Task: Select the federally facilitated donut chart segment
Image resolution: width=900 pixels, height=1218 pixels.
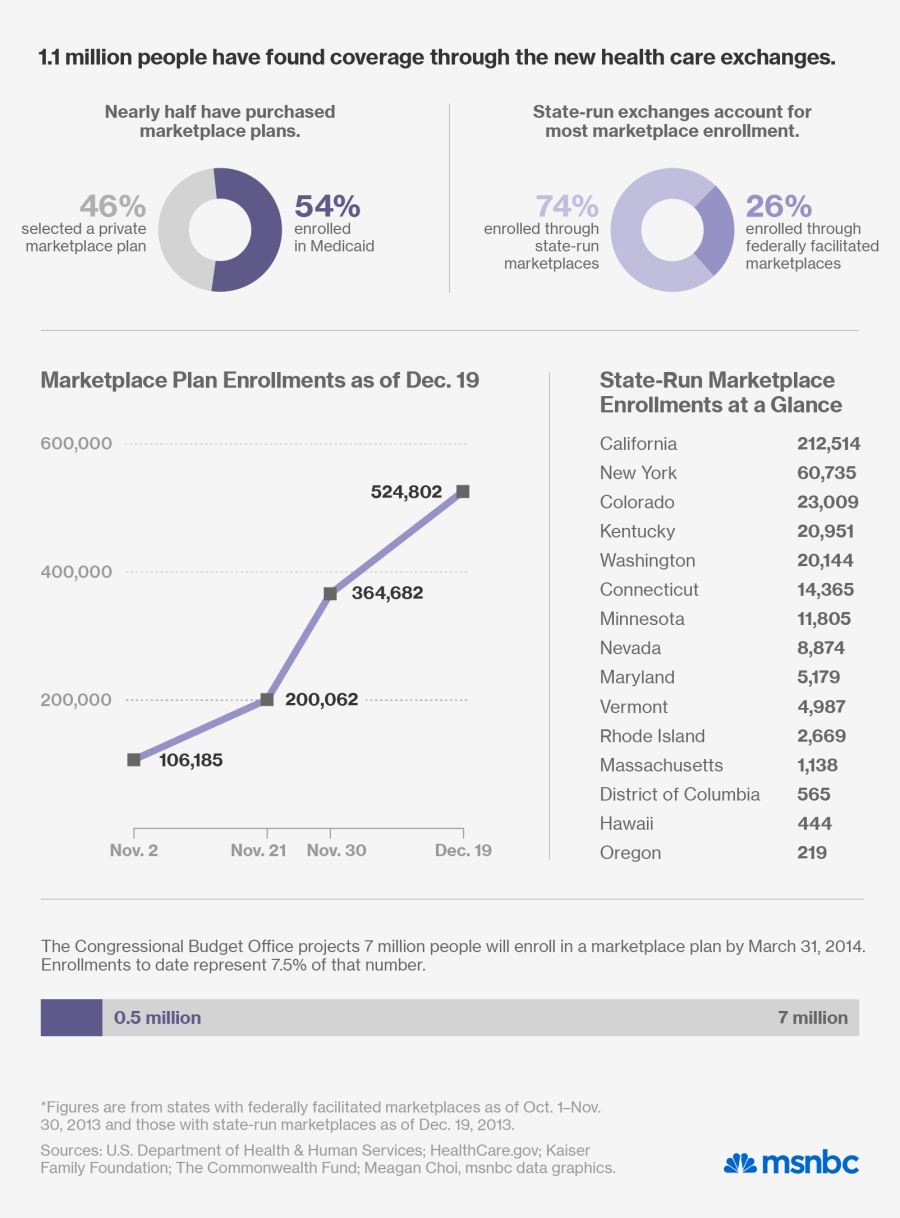Action: (718, 228)
